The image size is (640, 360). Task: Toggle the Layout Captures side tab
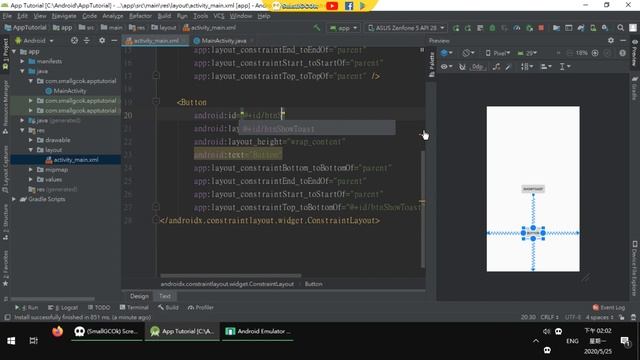(5, 169)
